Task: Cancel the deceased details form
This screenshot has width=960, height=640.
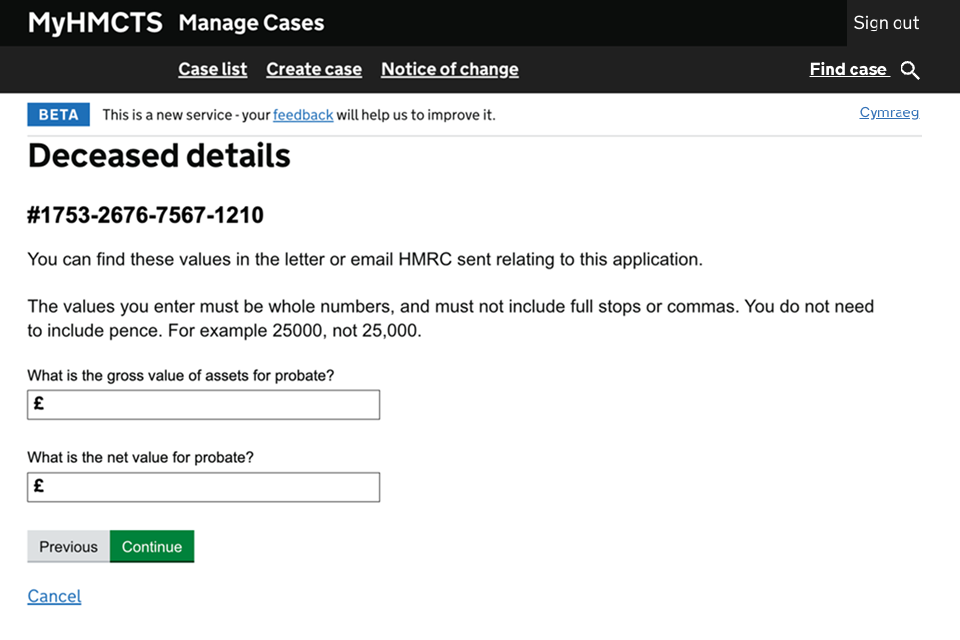Action: [x=54, y=596]
